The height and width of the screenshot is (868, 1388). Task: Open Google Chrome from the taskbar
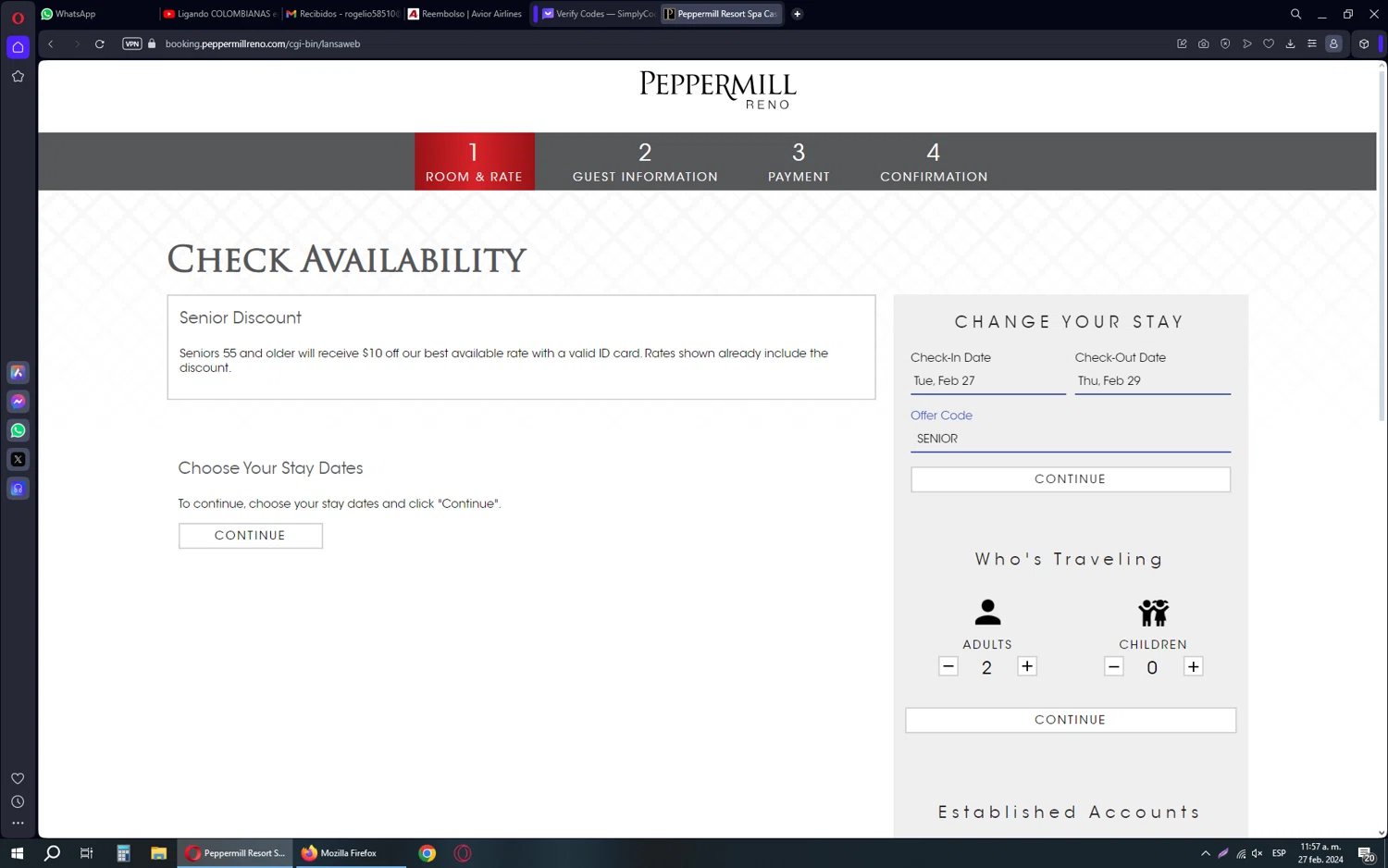click(427, 853)
